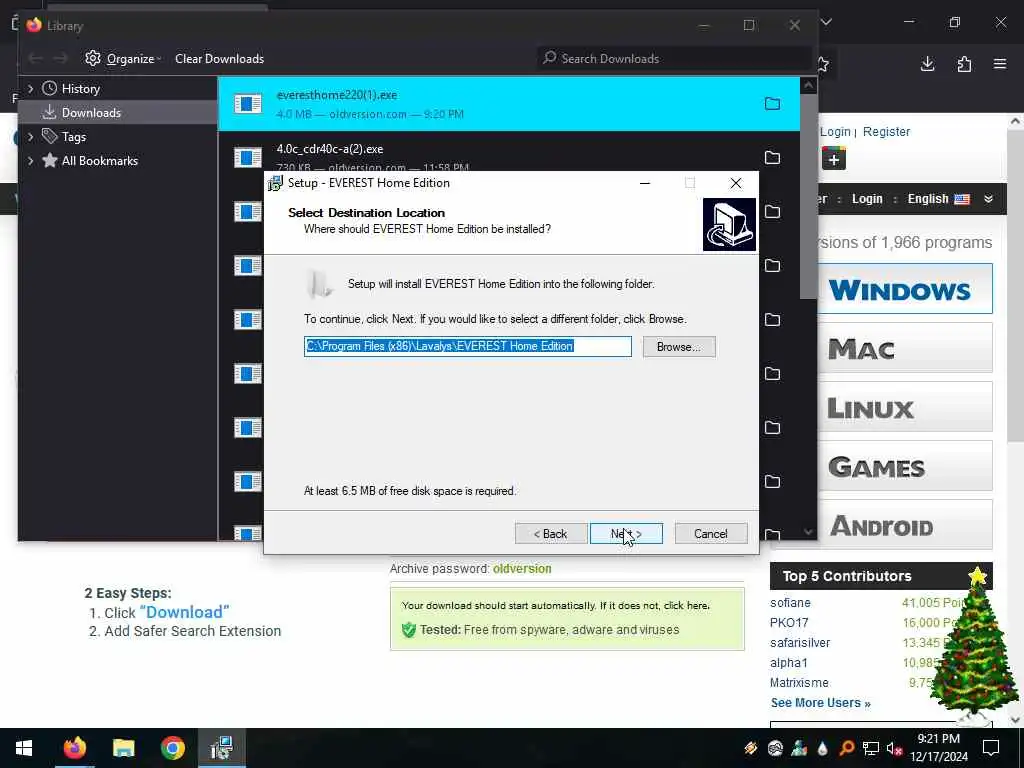Go Back in the EVEREST setup wizard

pyautogui.click(x=551, y=534)
